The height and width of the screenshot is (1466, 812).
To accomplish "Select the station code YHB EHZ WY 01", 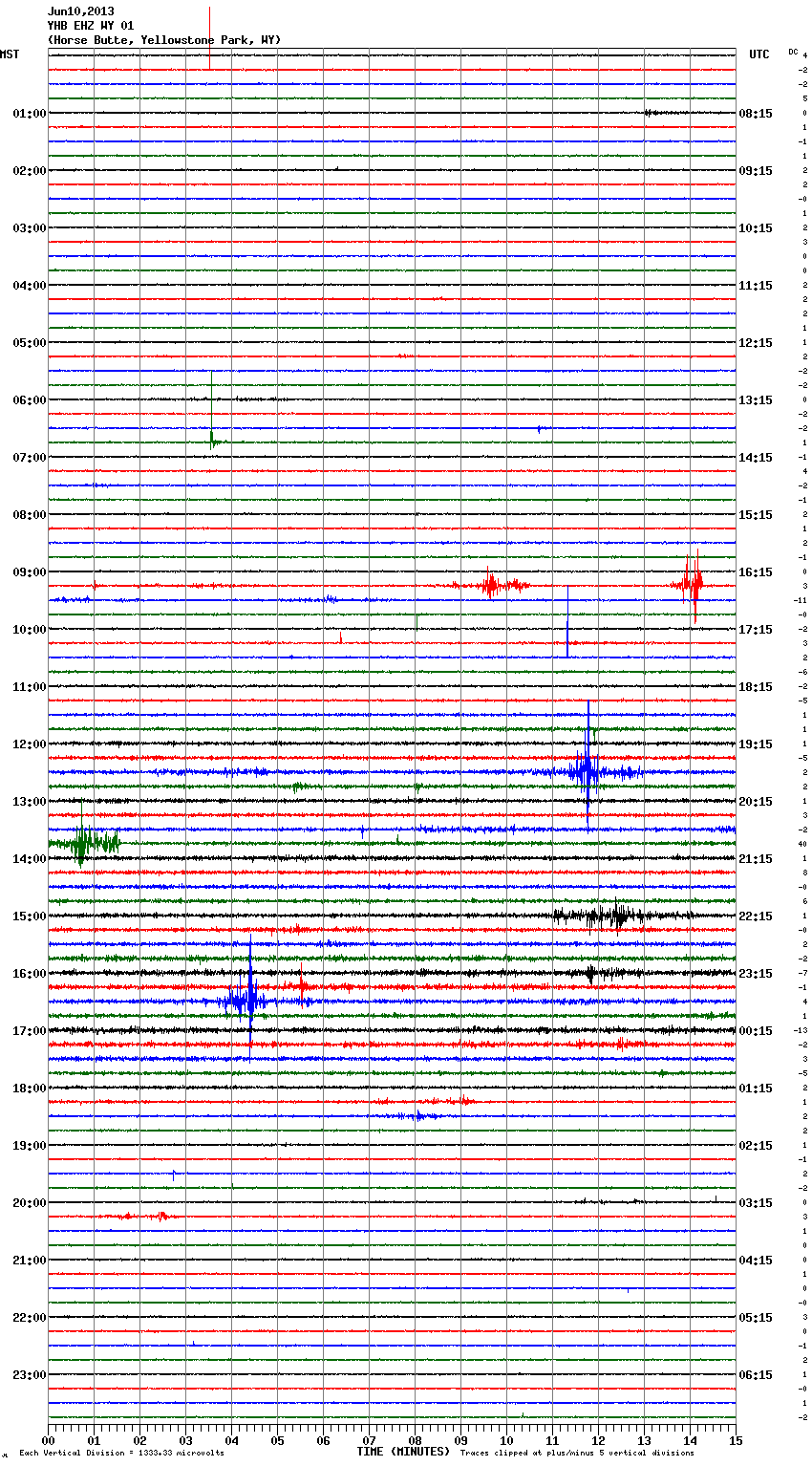I will click(91, 26).
